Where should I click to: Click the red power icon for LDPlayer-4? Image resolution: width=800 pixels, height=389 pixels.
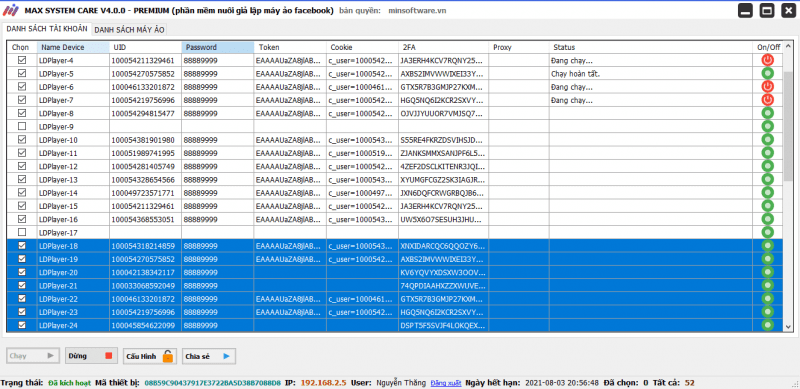(x=768, y=60)
